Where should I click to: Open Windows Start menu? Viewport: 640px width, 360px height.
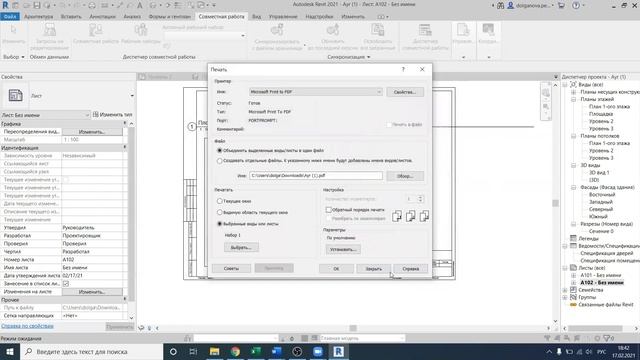pos(10,351)
